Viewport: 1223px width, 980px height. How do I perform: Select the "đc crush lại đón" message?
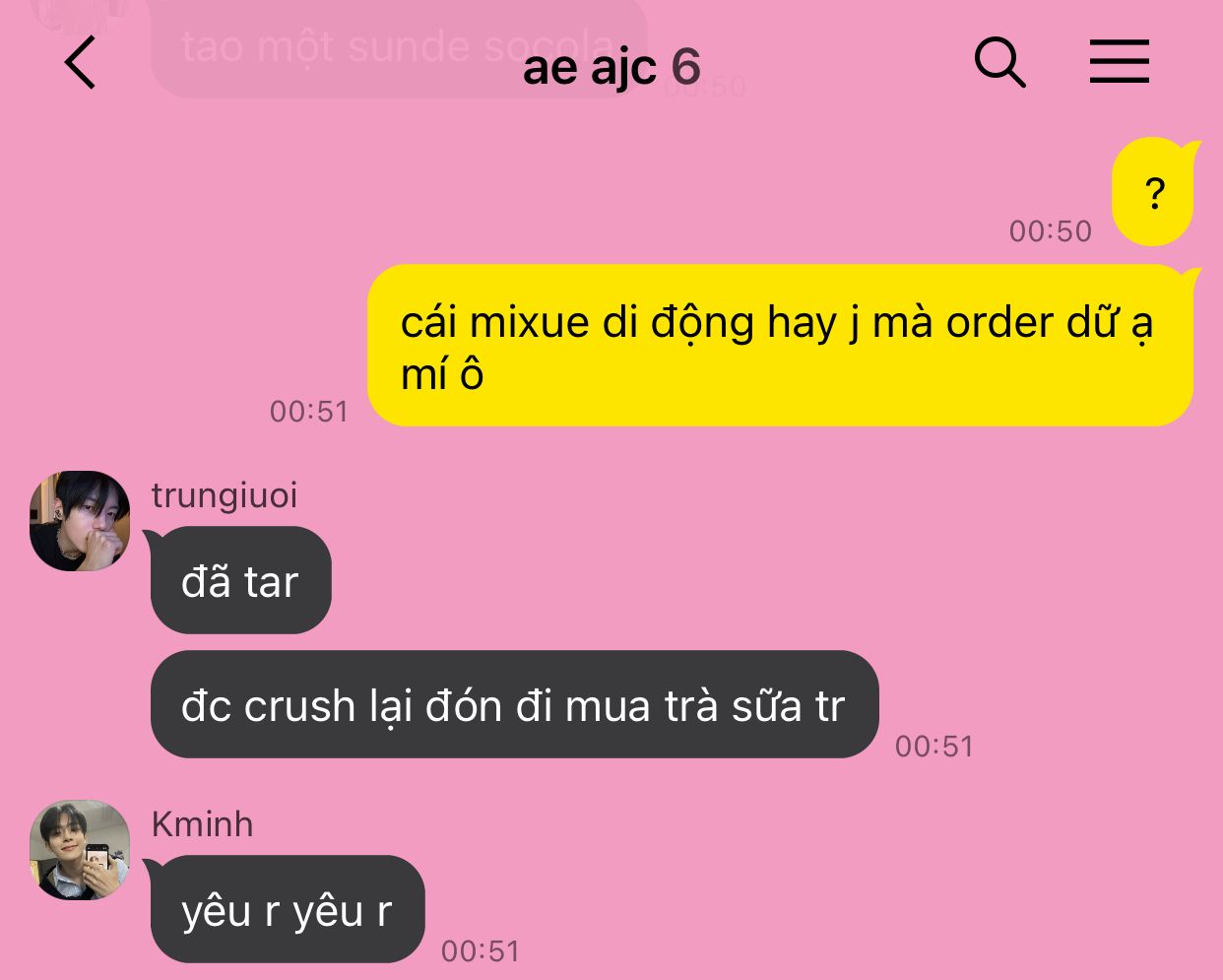tap(513, 705)
